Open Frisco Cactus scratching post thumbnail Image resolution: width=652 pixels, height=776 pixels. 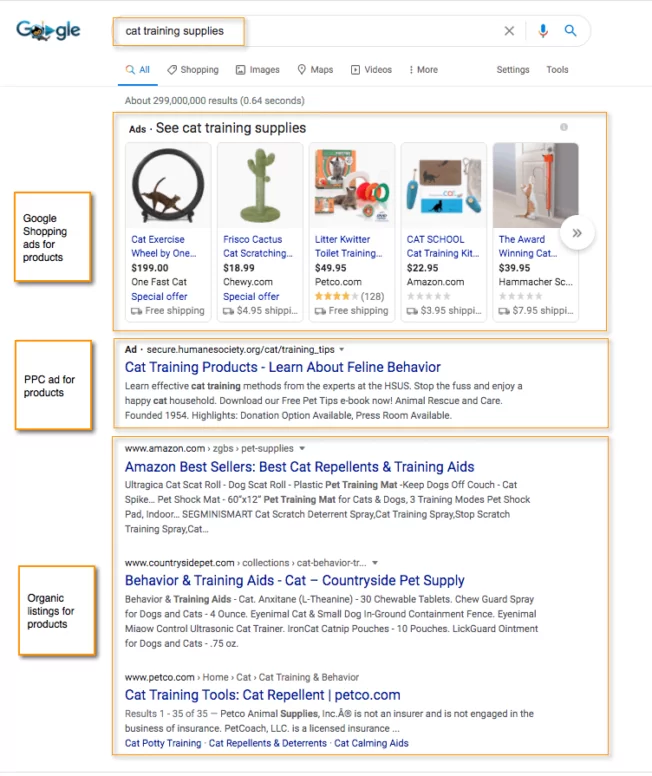tap(260, 187)
